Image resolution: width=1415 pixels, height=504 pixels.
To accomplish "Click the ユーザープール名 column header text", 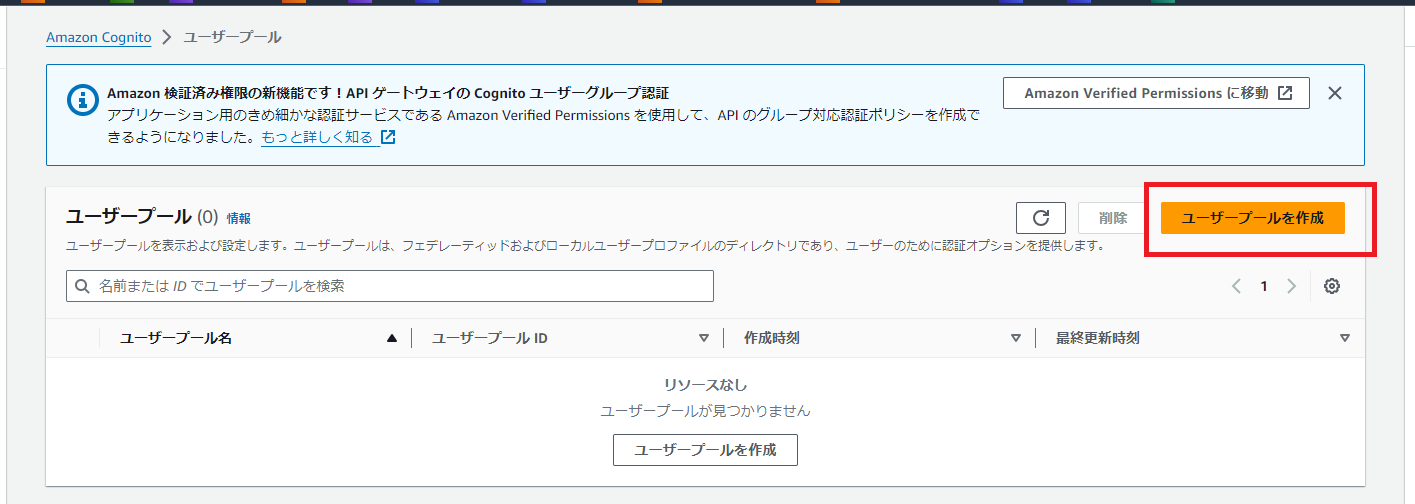I will click(176, 338).
